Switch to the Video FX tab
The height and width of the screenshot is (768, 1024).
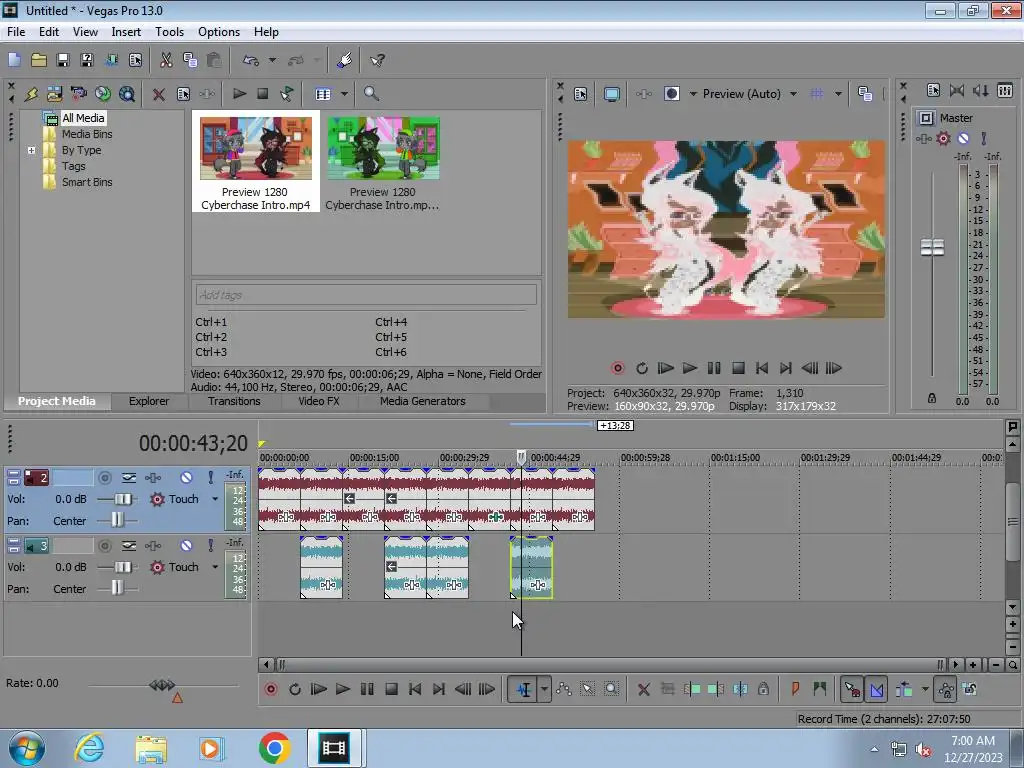319,401
